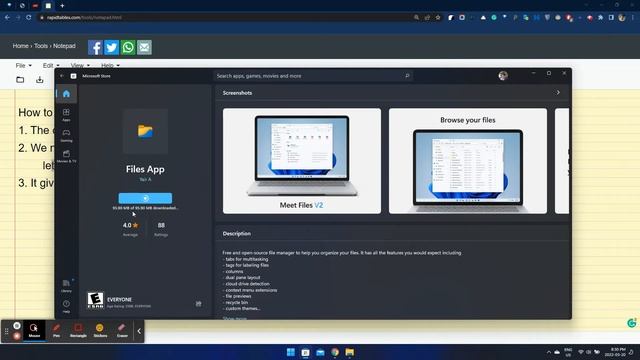Viewport: 640px width, 360px height.
Task: Reload the browser page
Action: pyautogui.click(x=29, y=18)
